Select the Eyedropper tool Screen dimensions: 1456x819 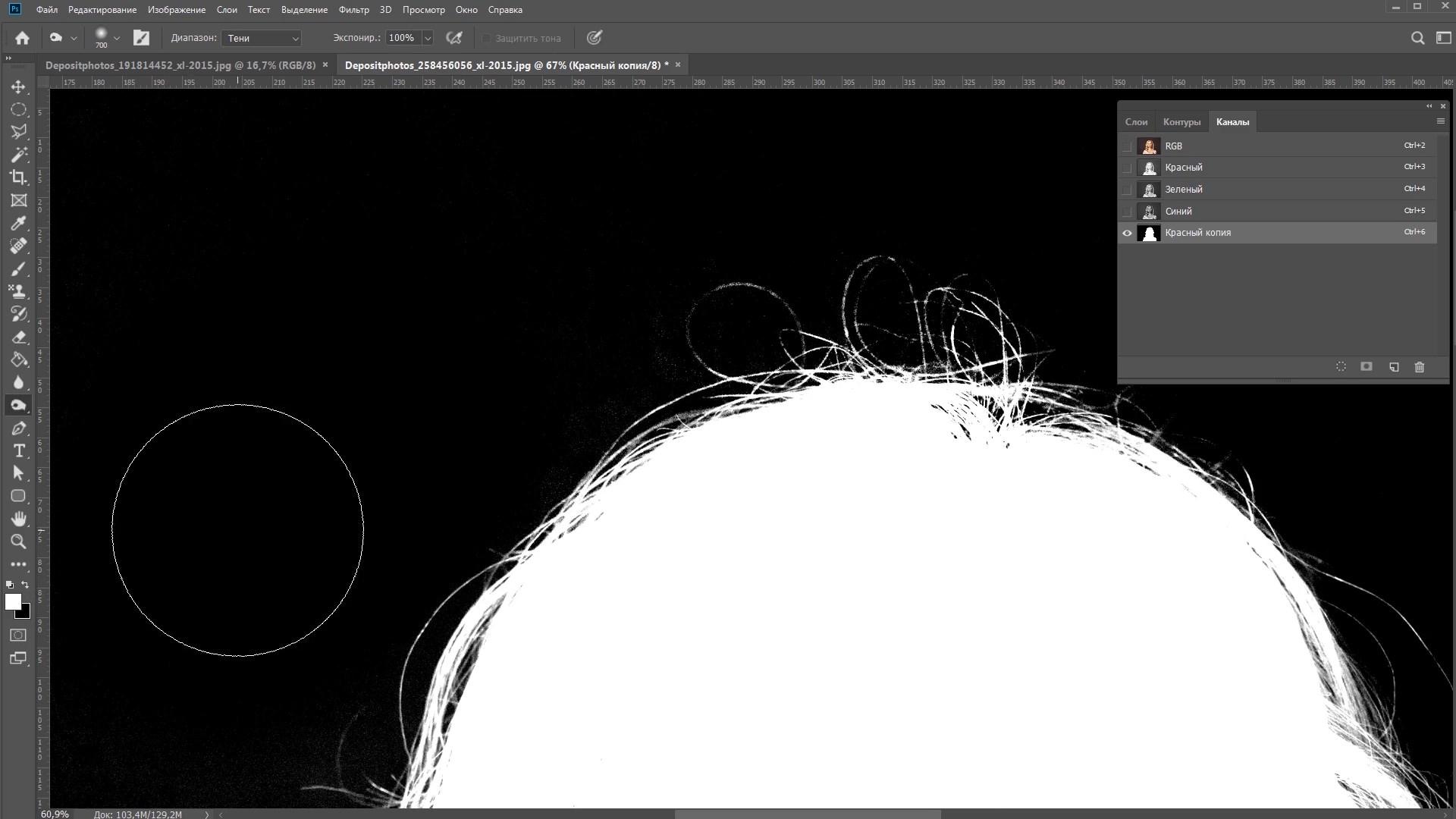point(18,223)
